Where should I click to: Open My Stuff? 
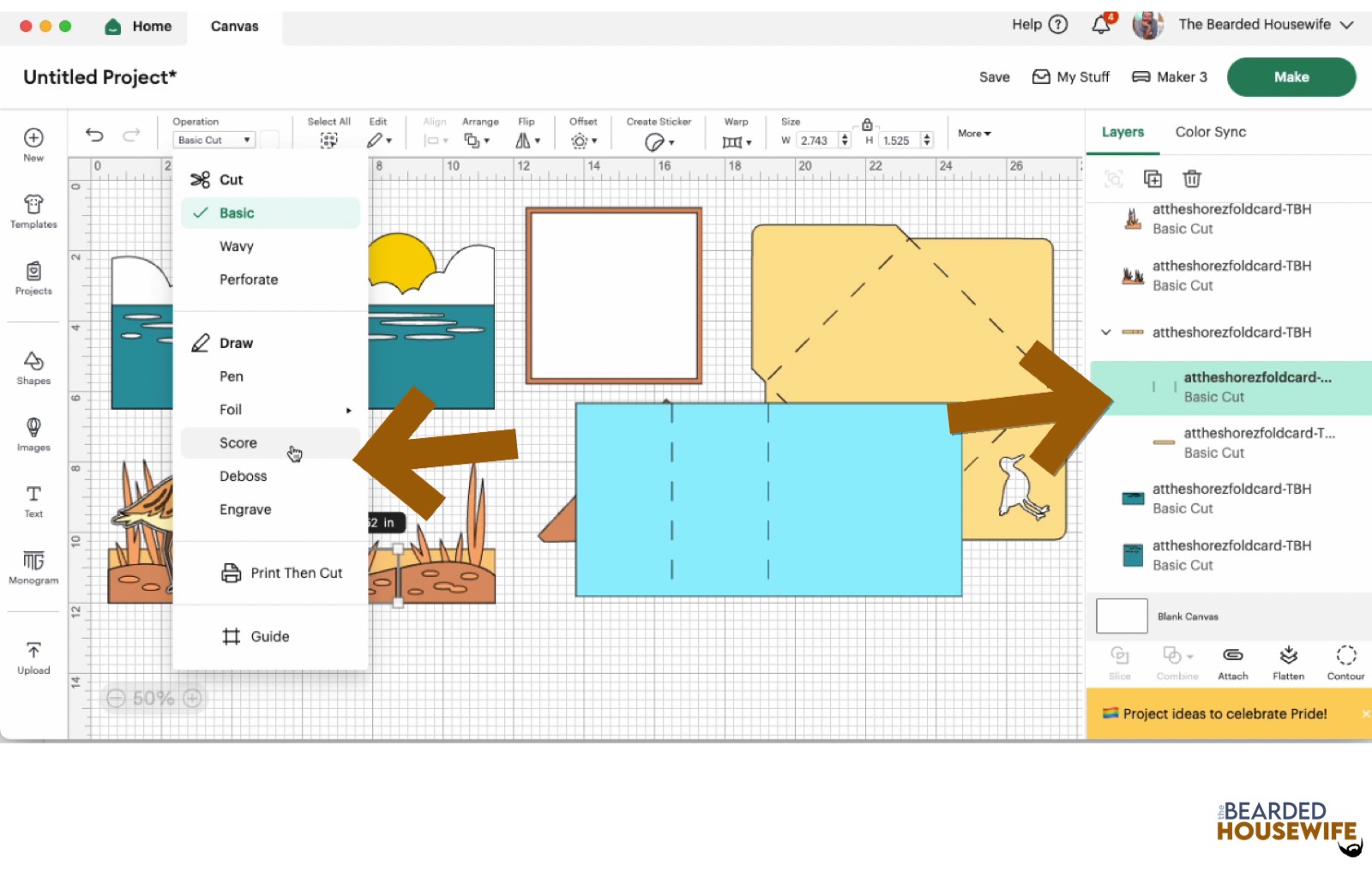pyautogui.click(x=1070, y=77)
